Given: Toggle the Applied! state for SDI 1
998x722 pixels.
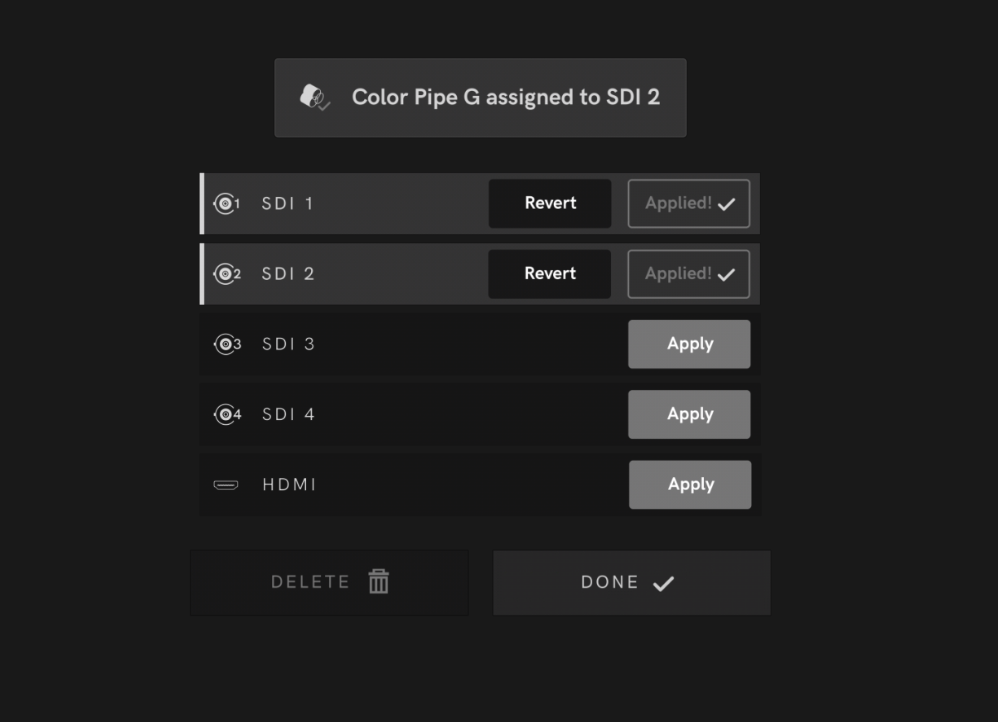Looking at the screenshot, I should point(688,204).
